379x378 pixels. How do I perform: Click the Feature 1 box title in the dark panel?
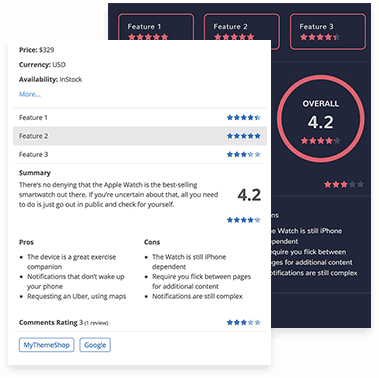tap(144, 26)
